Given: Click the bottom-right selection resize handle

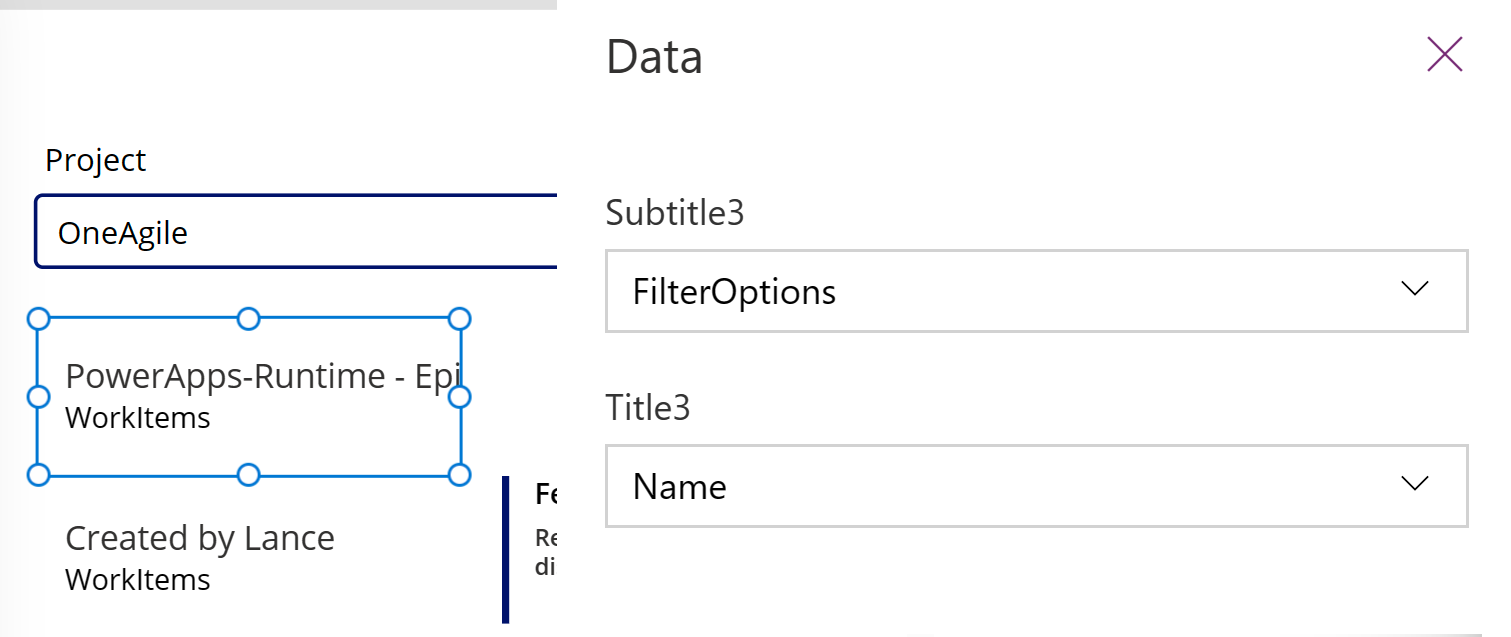Looking at the screenshot, I should [459, 474].
